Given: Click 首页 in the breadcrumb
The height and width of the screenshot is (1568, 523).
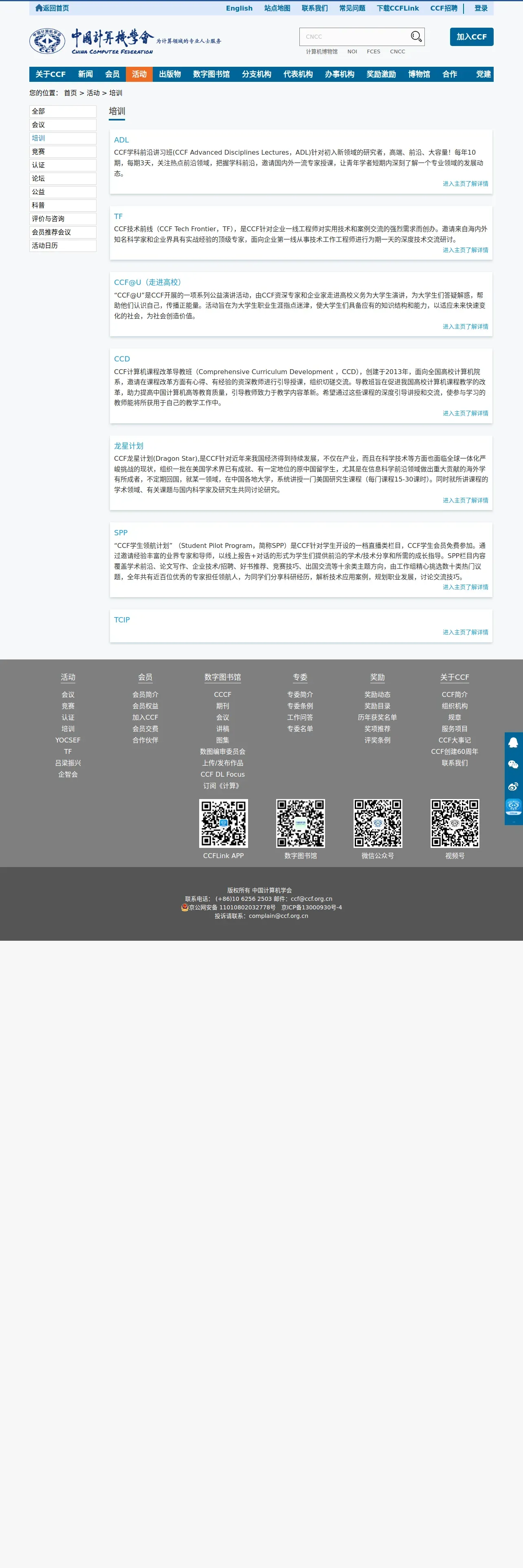Looking at the screenshot, I should 70,93.
